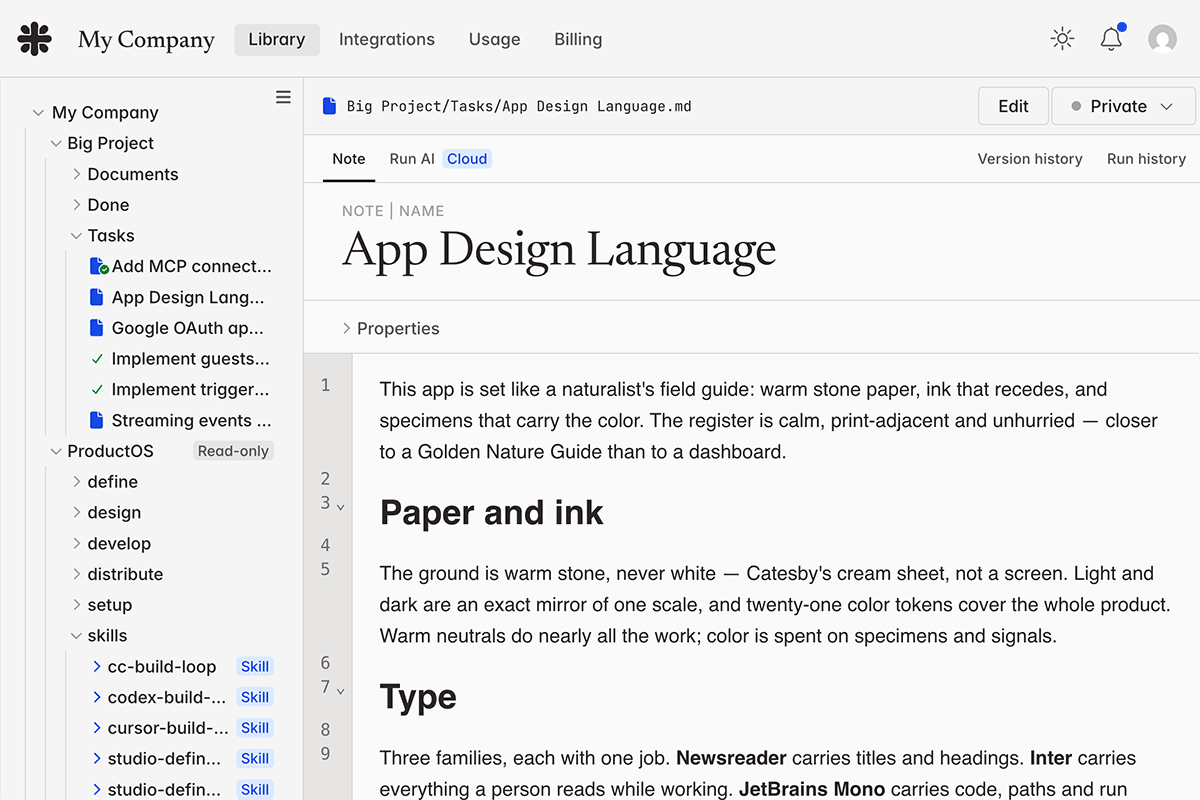Click checkmark icon of Implement trigger...
1200x800 pixels.
tap(97, 390)
